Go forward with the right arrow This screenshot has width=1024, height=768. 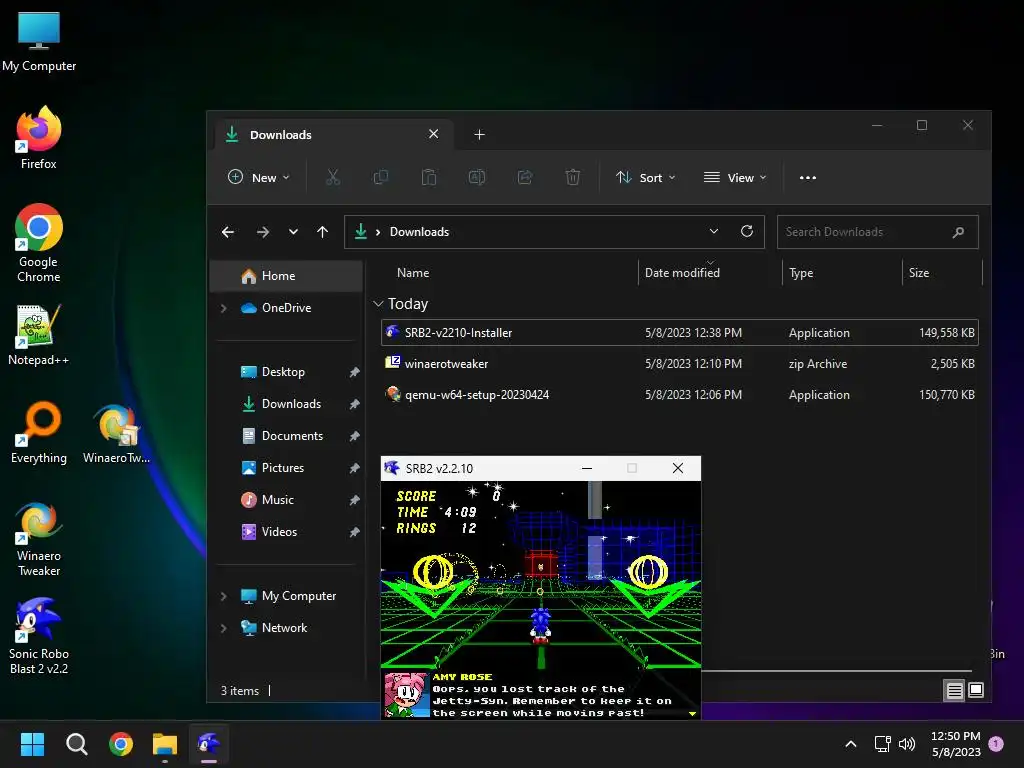[263, 232]
